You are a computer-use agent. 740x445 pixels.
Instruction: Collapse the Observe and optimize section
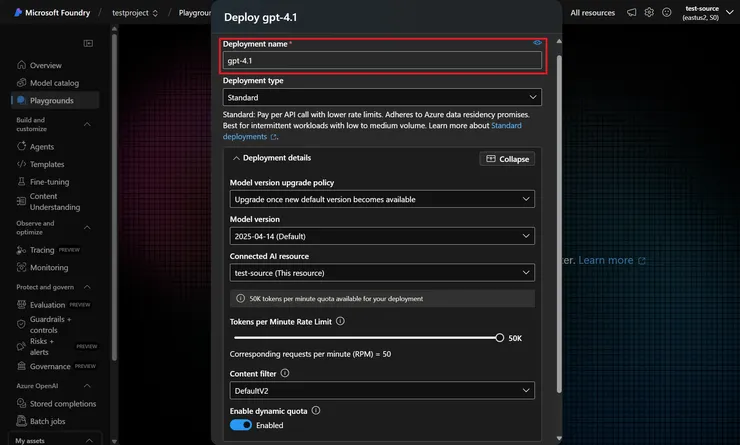pyautogui.click(x=87, y=227)
